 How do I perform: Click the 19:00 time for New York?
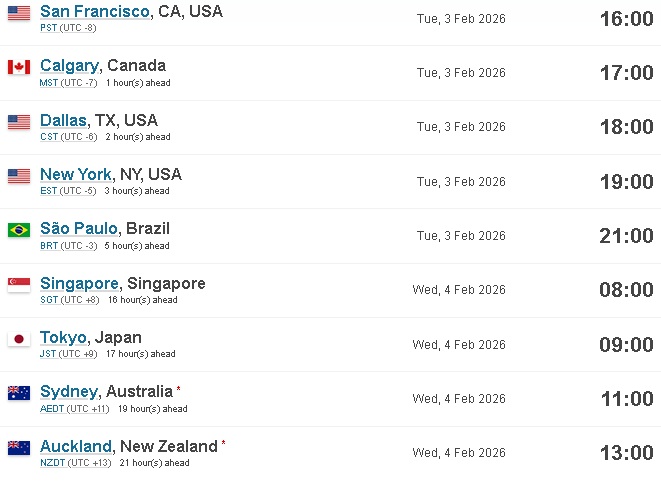pyautogui.click(x=626, y=182)
